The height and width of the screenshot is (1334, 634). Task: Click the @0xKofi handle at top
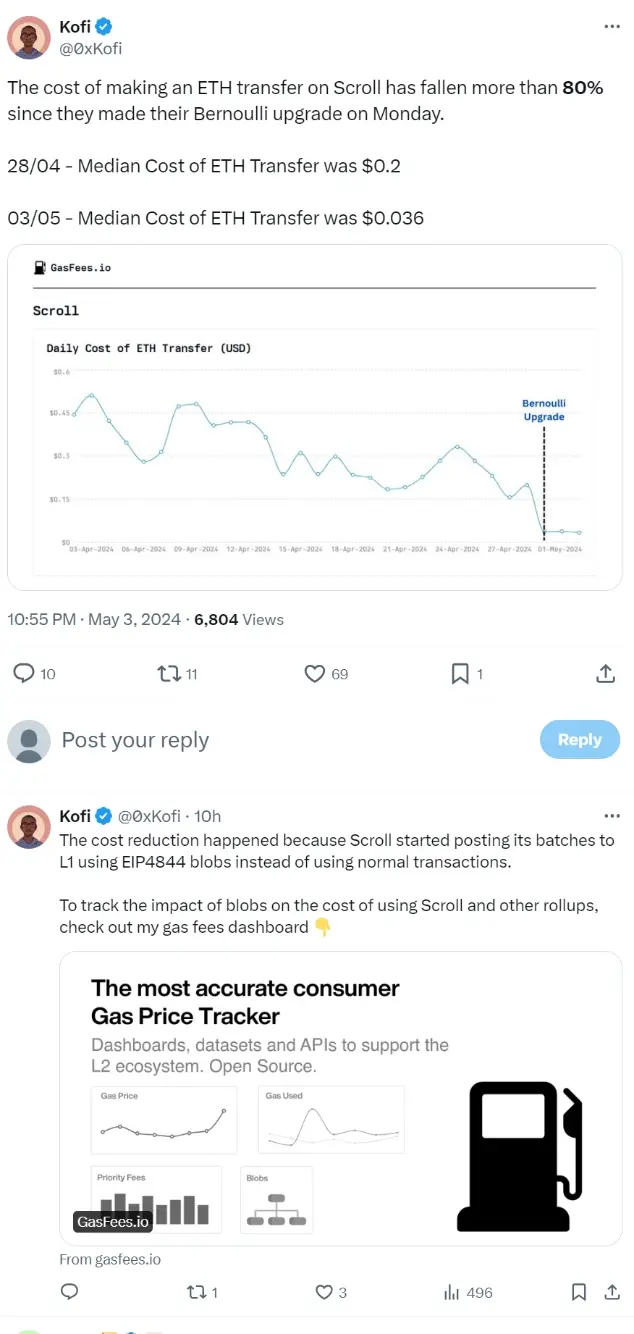[x=90, y=48]
